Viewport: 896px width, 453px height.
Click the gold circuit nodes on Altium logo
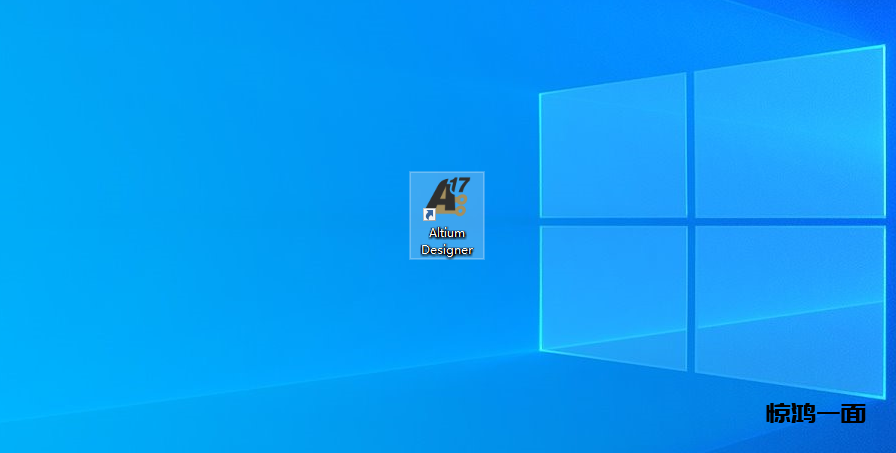[457, 207]
